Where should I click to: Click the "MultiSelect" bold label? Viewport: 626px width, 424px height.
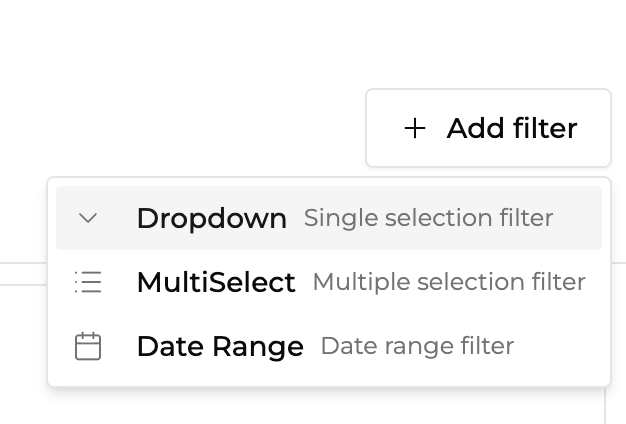tap(216, 282)
